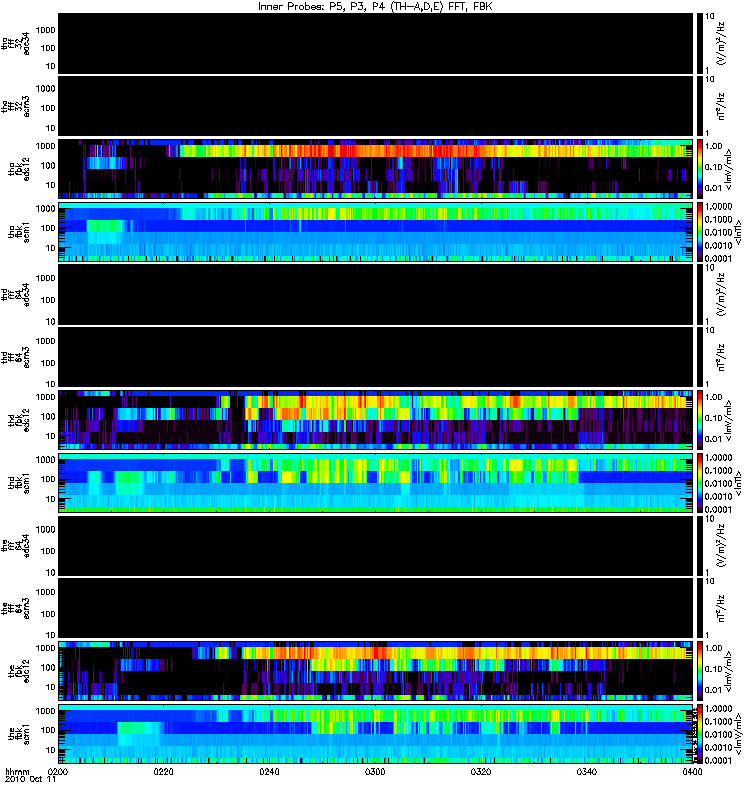Select the thd fbk scm1 spectrogram panel
The height and width of the screenshot is (800, 750).
click(x=375, y=483)
